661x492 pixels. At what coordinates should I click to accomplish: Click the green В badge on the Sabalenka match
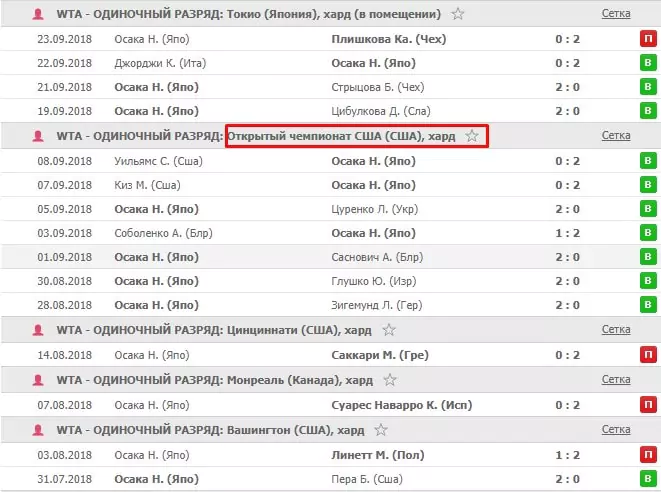648,233
